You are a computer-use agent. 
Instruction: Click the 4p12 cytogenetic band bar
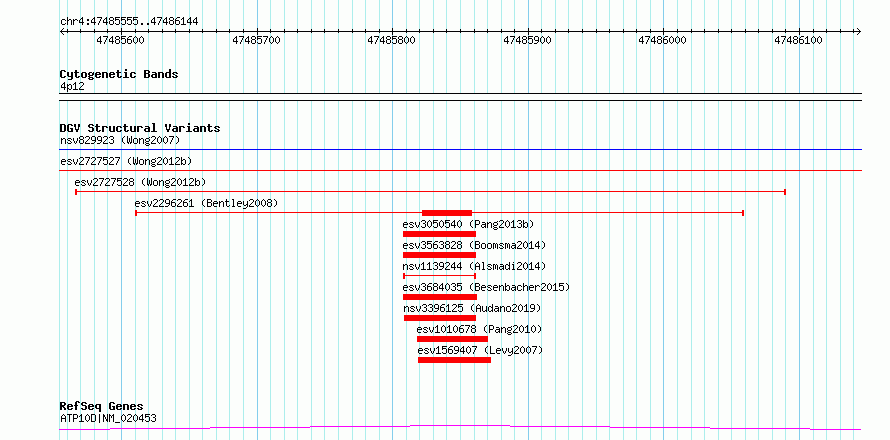tap(460, 97)
